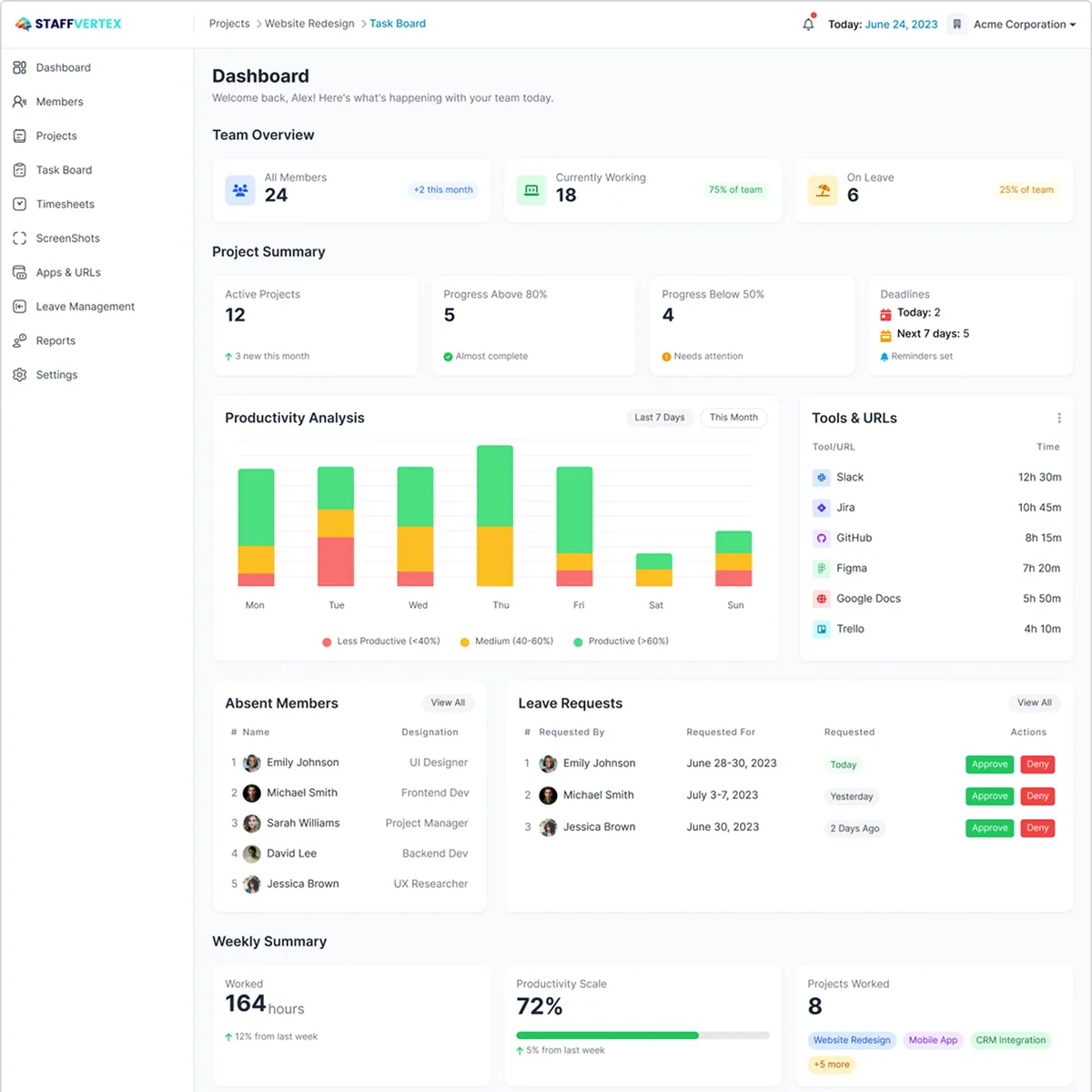This screenshot has width=1092, height=1092.
Task: Toggle the Productive (>60%) legend item
Action: (x=621, y=642)
